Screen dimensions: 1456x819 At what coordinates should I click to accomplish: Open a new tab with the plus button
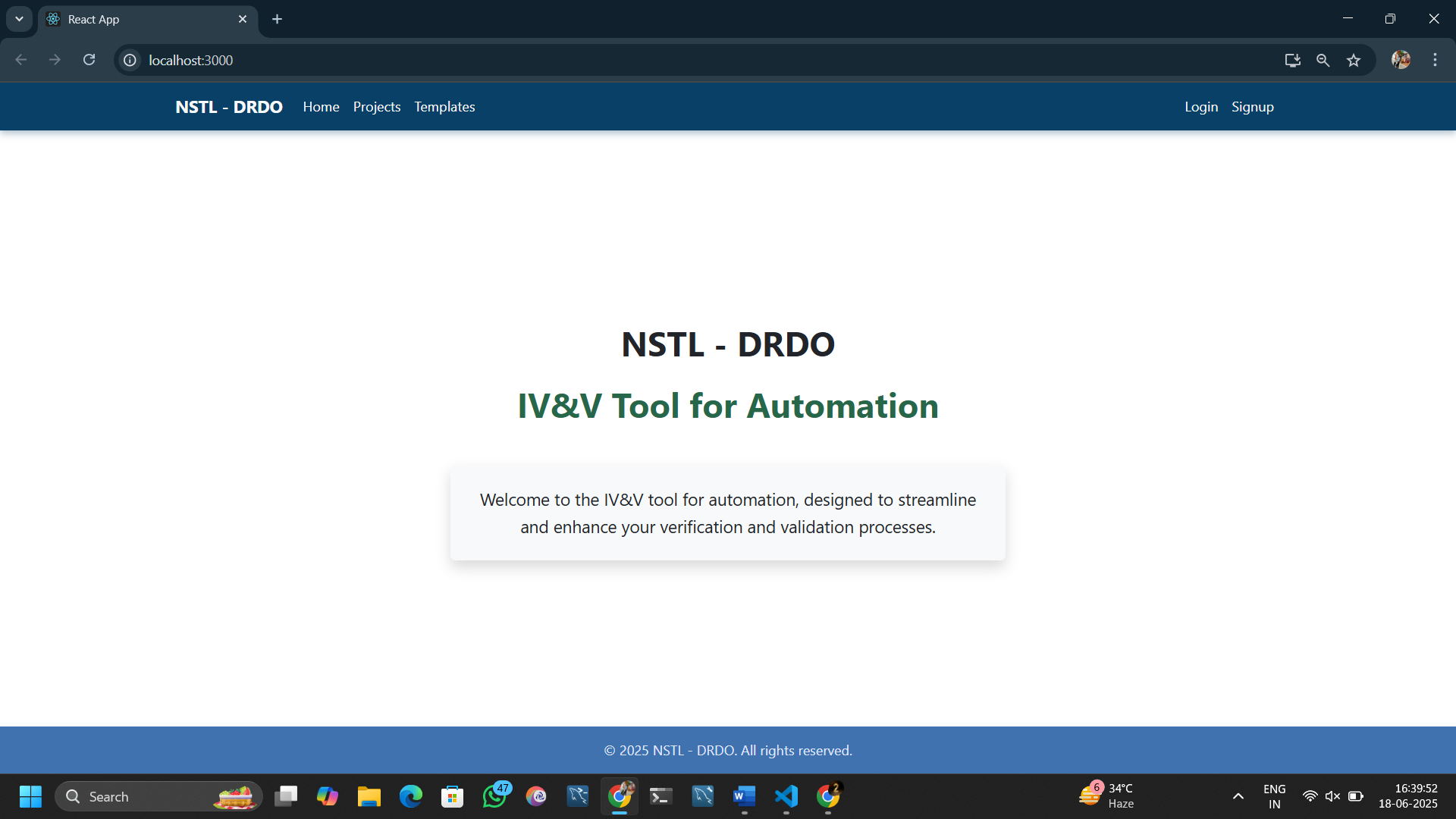coord(278,19)
